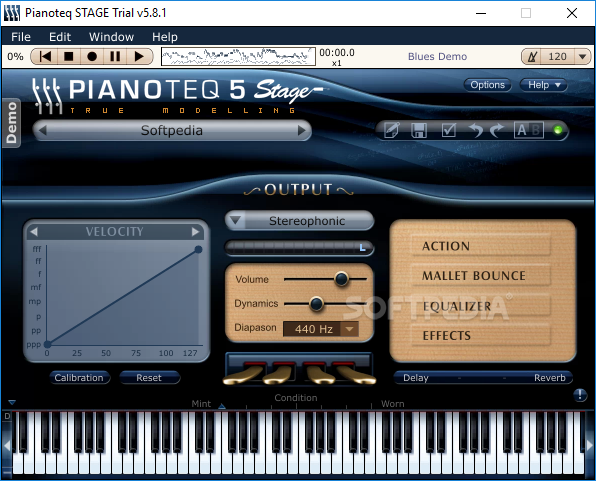Open the Help menu in menu bar
596x481 pixels.
[165, 37]
